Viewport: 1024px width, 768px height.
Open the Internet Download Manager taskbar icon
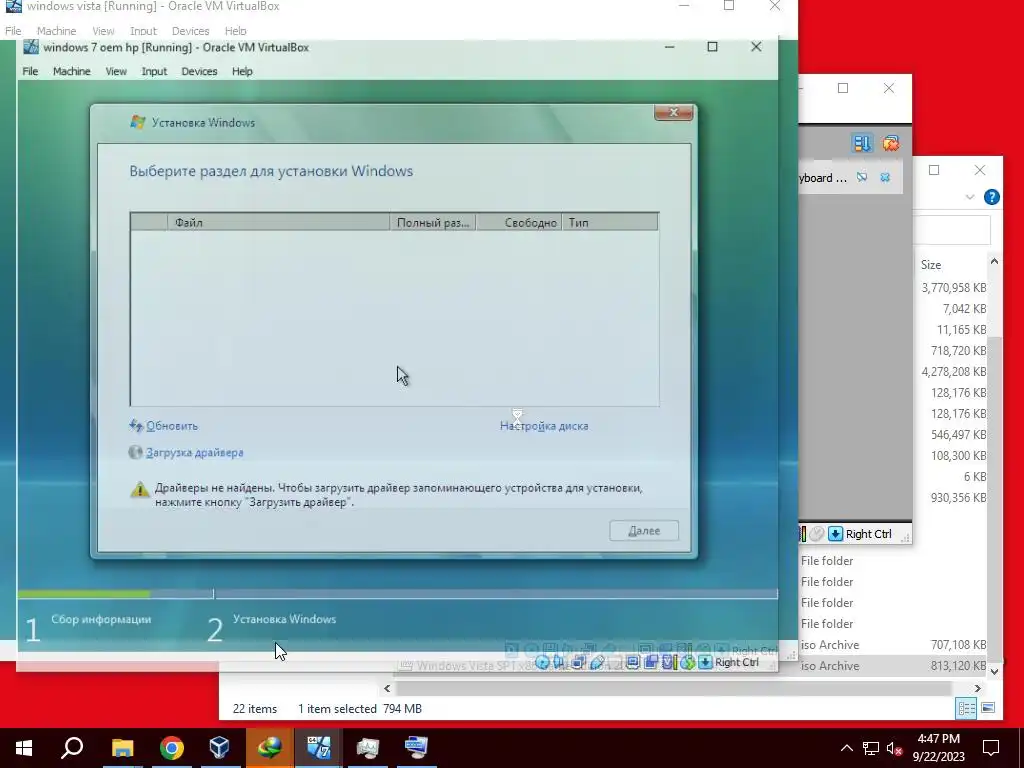coord(269,748)
